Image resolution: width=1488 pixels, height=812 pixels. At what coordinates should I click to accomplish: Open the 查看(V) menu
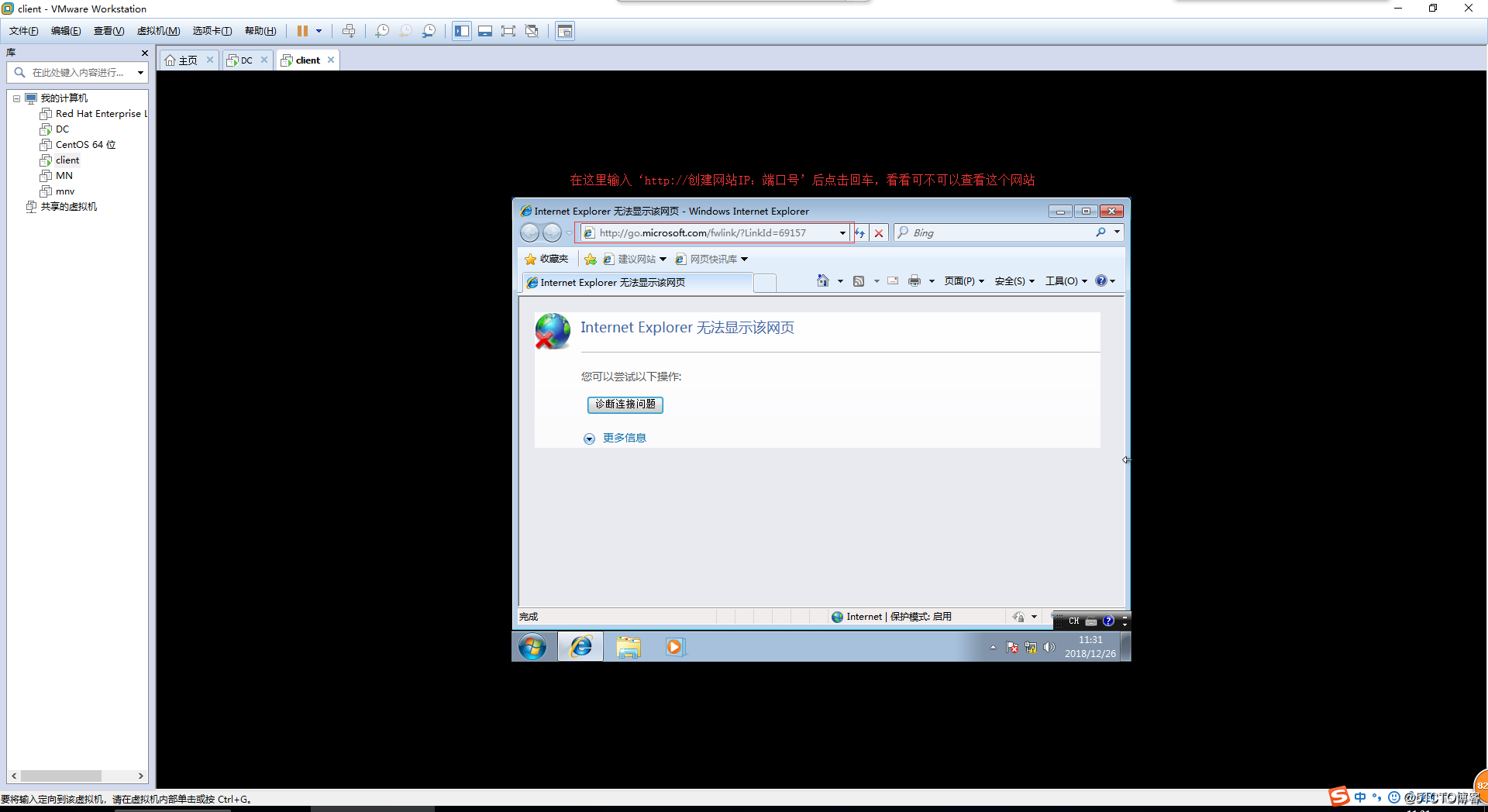109,31
